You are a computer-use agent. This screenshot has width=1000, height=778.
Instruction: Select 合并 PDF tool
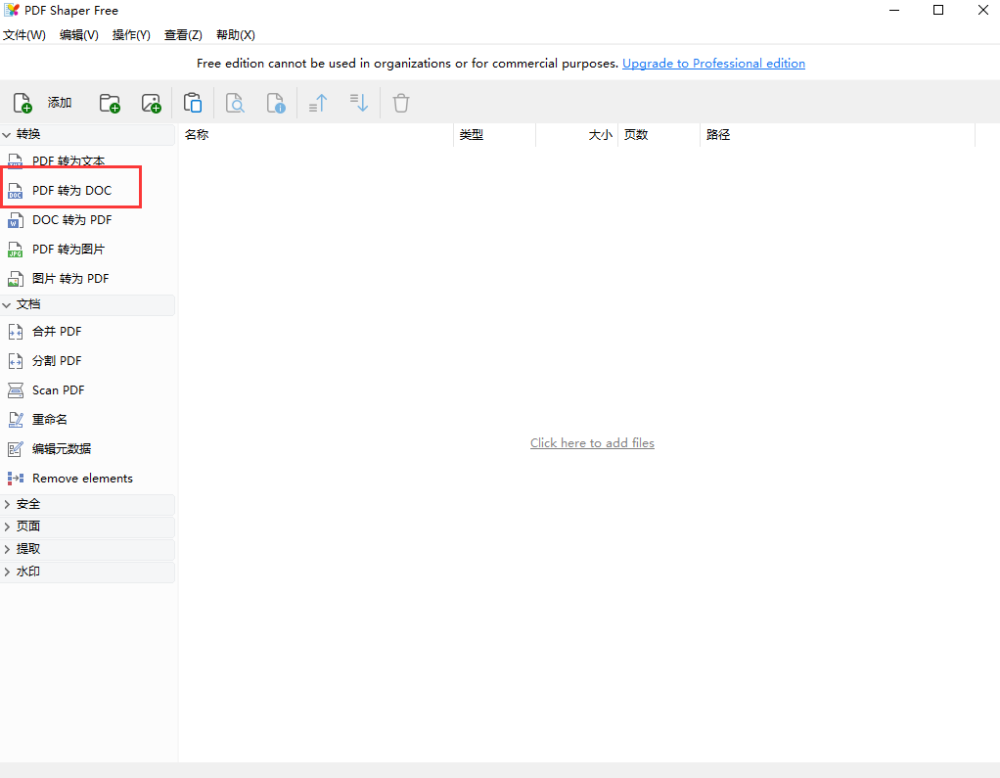click(57, 332)
